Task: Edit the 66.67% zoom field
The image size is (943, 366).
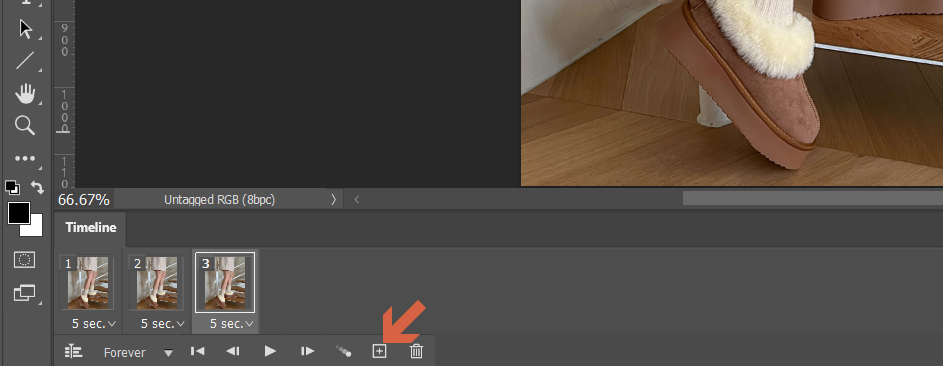Action: (84, 200)
